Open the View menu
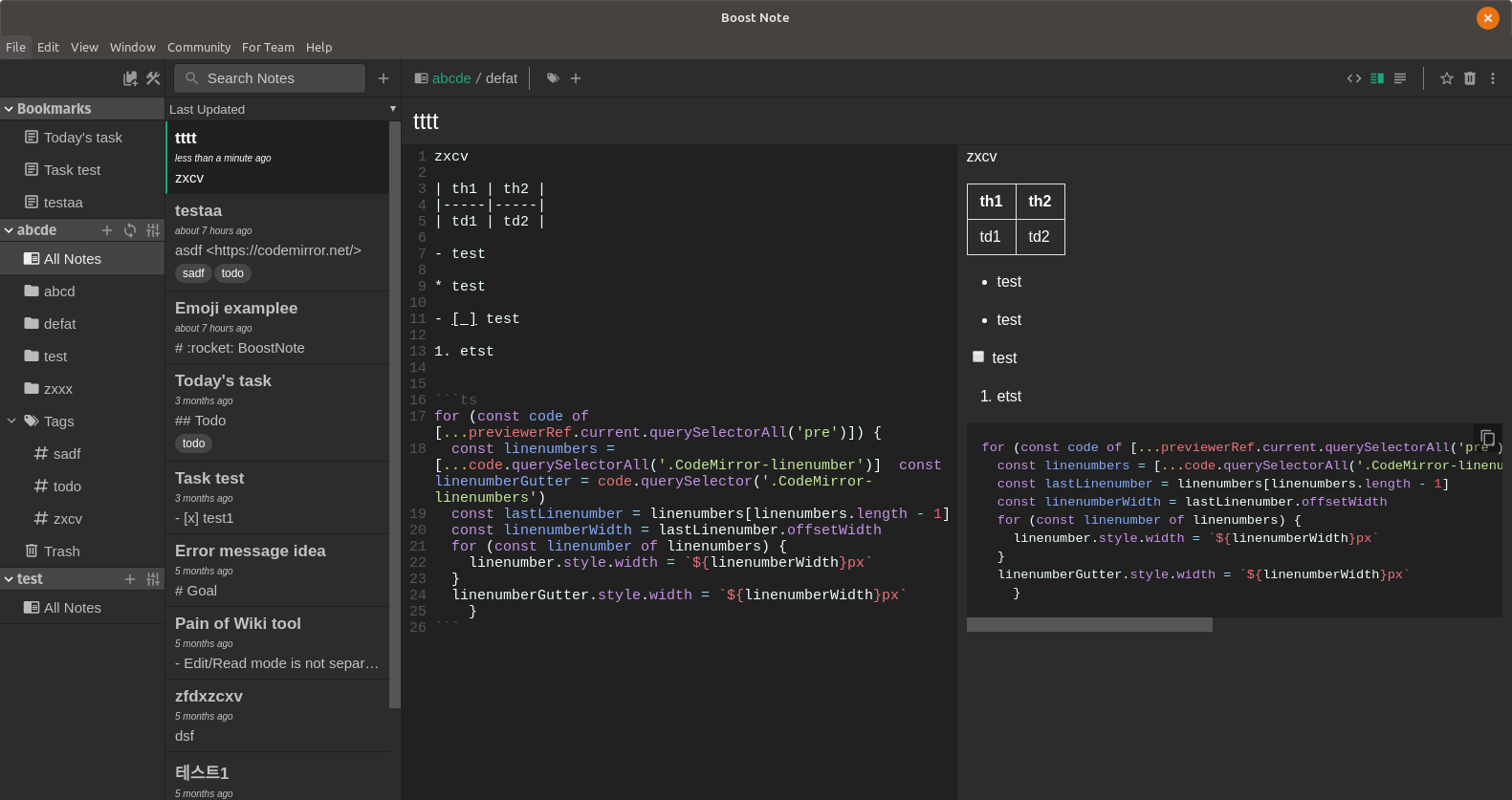Viewport: 1512px width, 800px height. point(84,47)
